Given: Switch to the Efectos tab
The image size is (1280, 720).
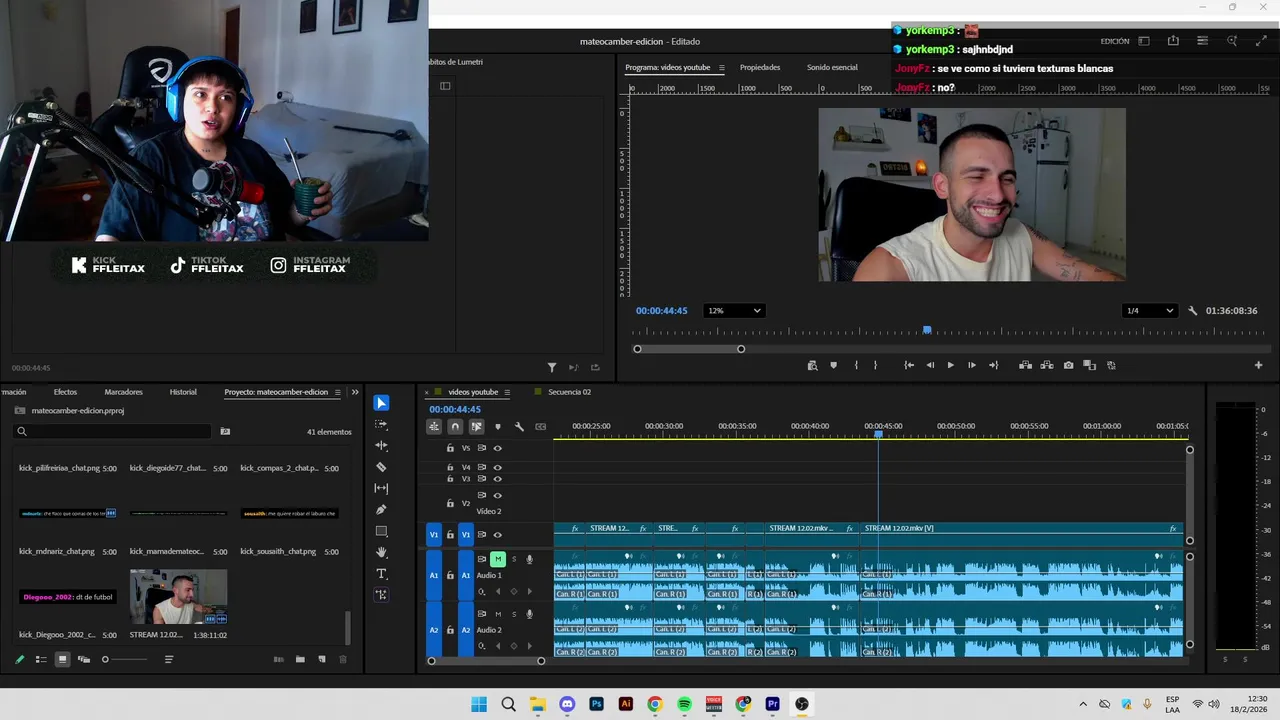Looking at the screenshot, I should point(65,392).
